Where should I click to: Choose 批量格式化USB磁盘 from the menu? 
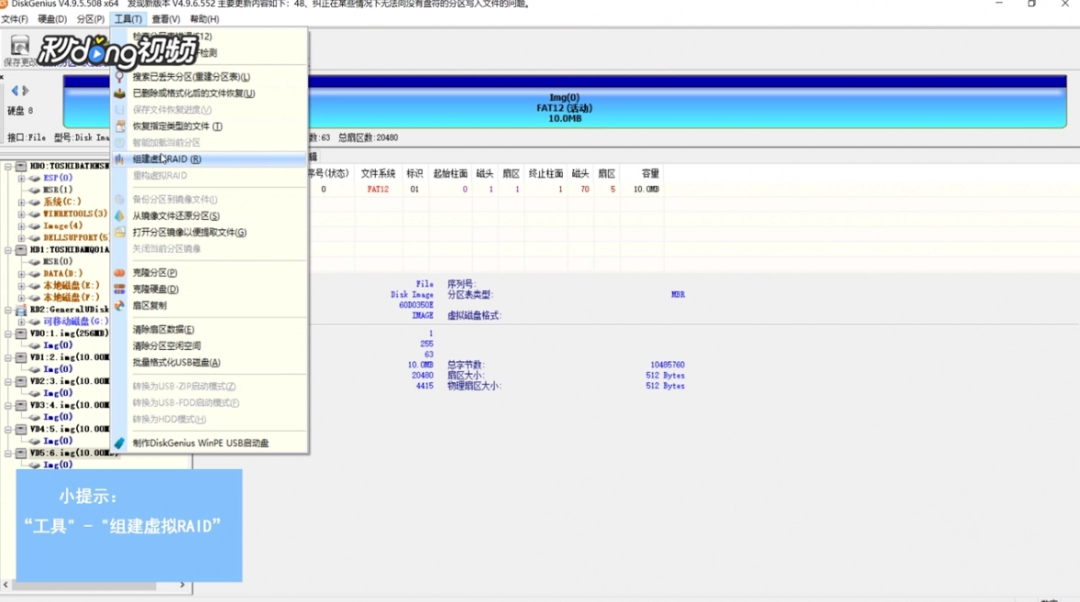click(176, 363)
